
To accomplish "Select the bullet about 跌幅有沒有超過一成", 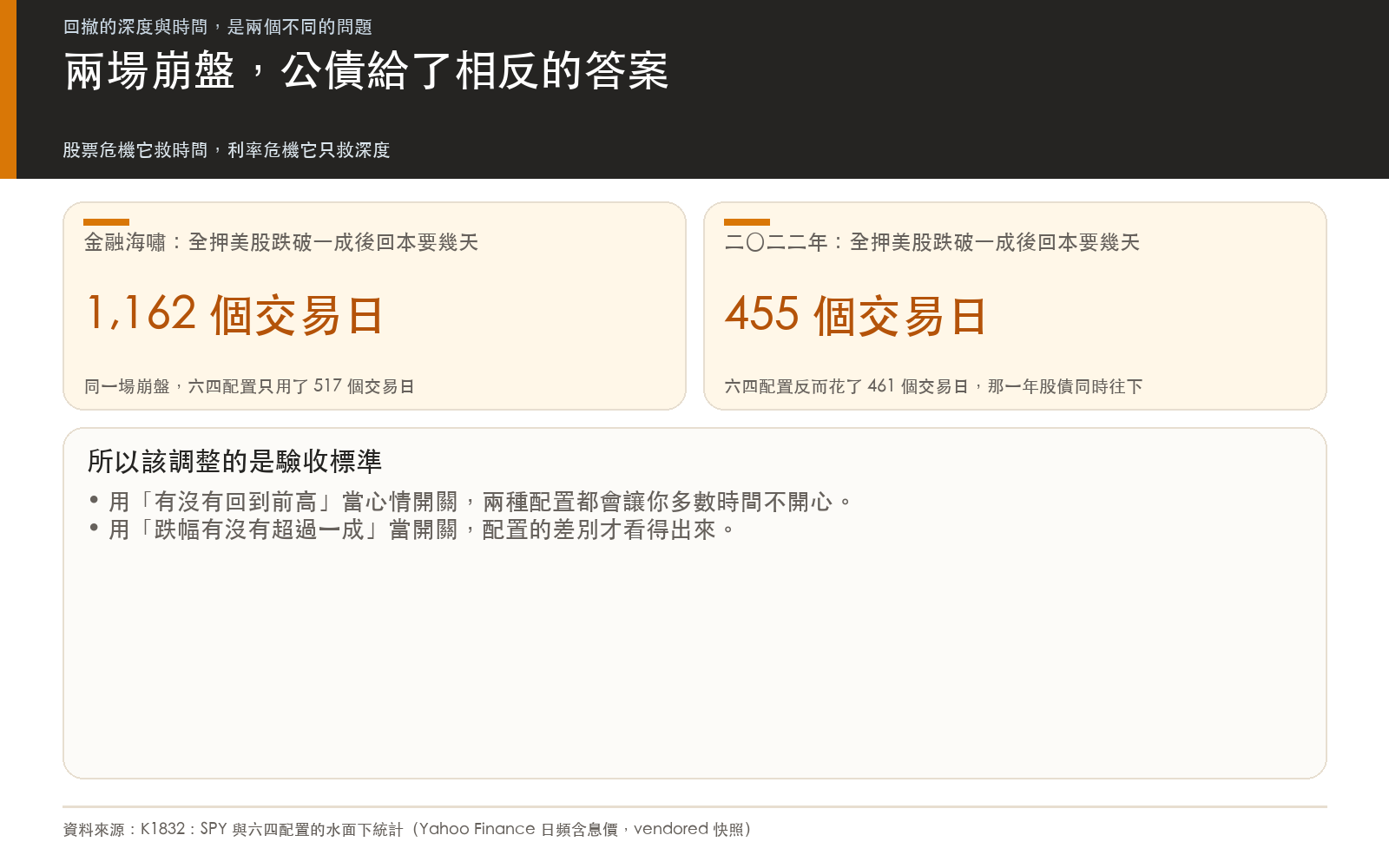I will 412,529.
